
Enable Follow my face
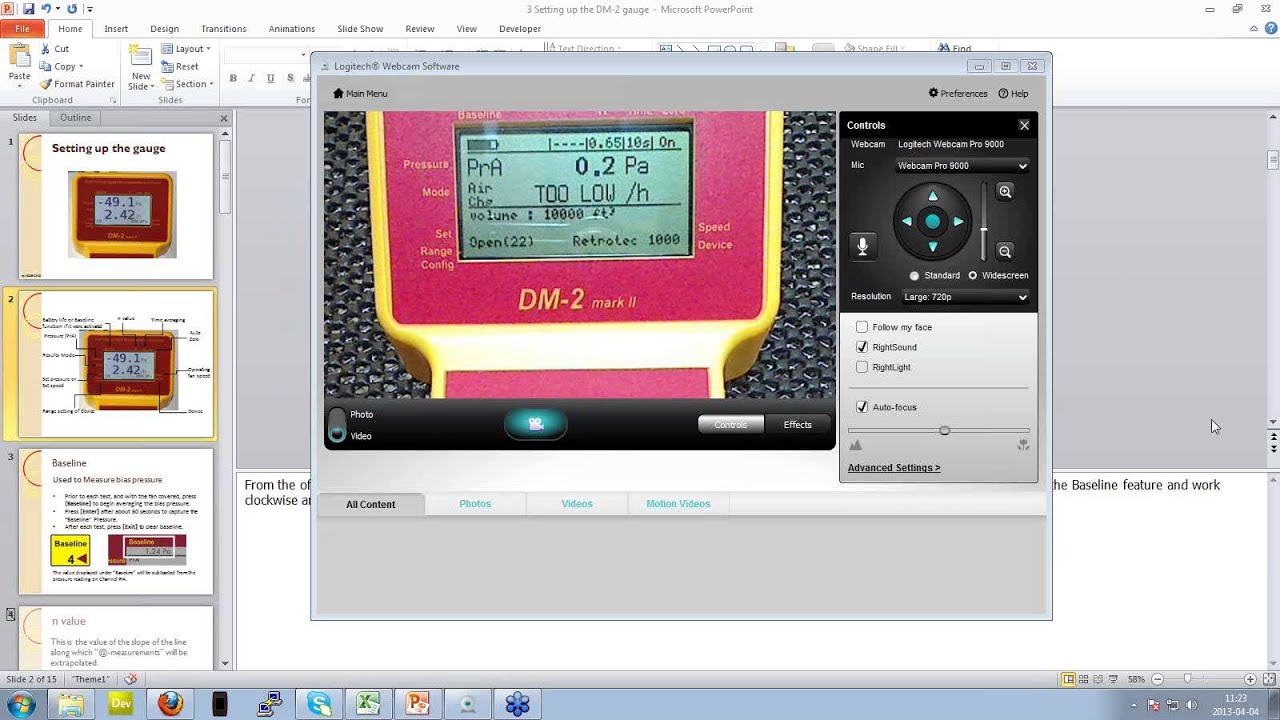tap(862, 327)
